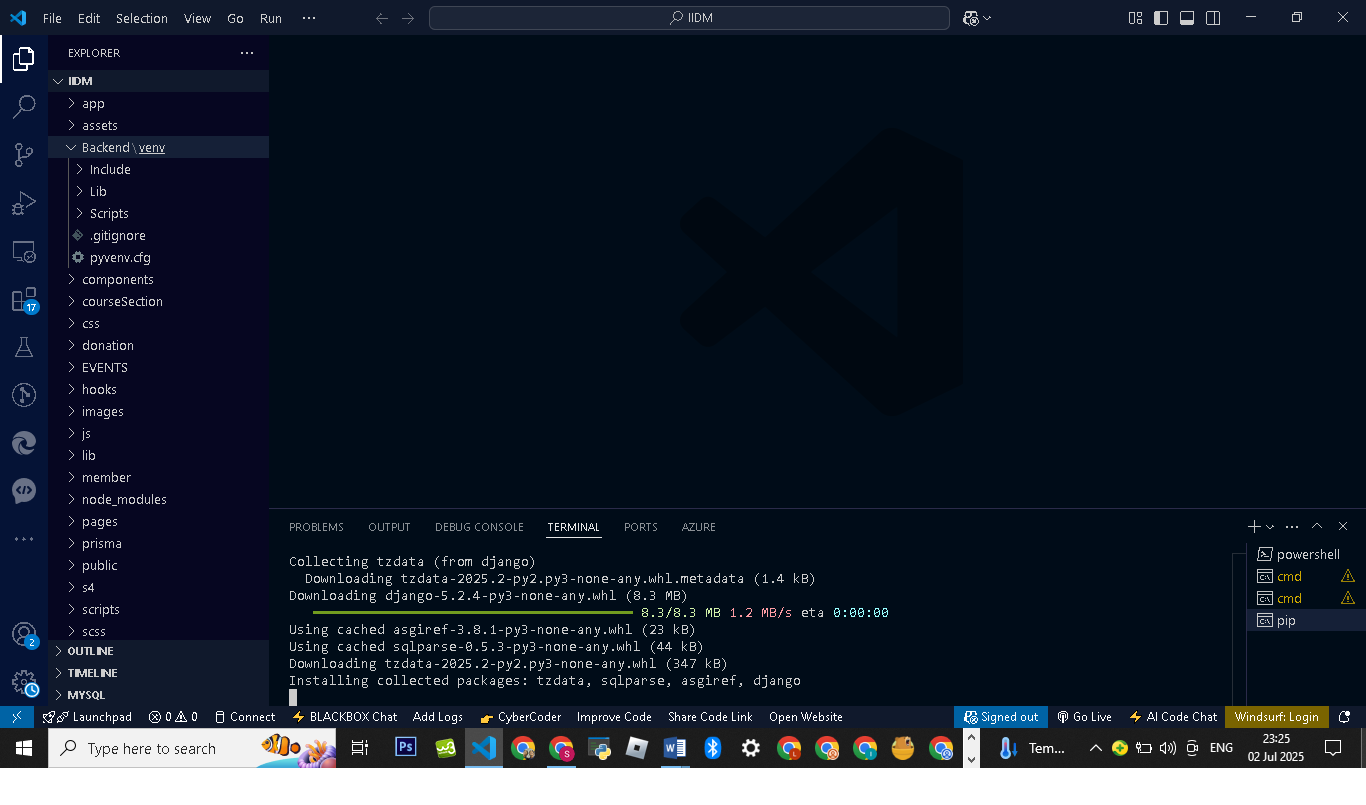Go back in navigation history
Image resolution: width=1366 pixels, height=805 pixels.
pos(382,18)
